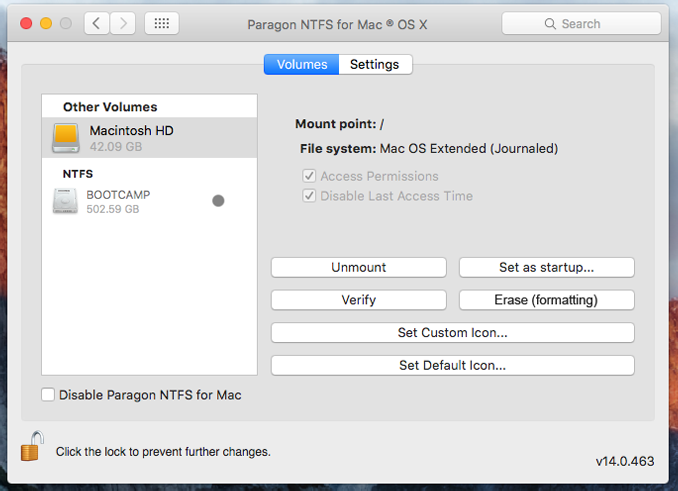
Task: Show all preferences grid icon
Action: click(x=162, y=23)
